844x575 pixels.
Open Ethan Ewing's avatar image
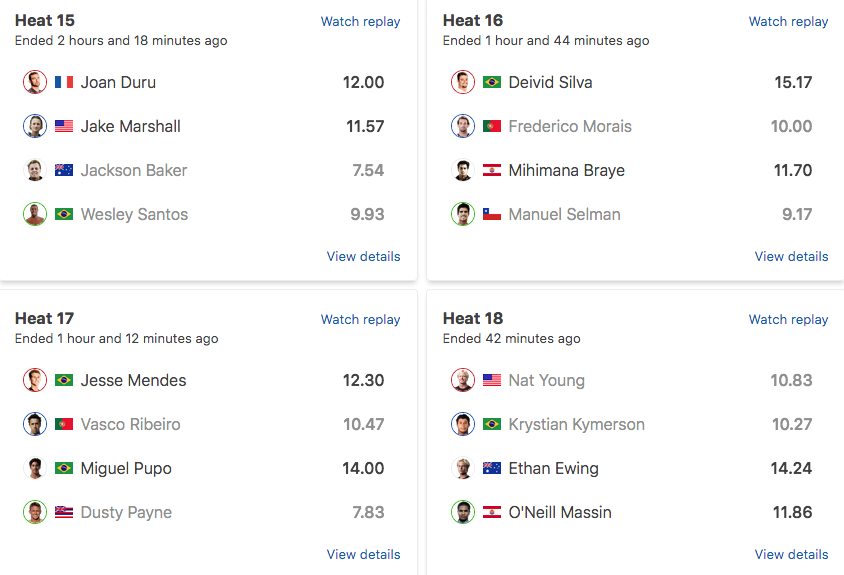(x=463, y=468)
